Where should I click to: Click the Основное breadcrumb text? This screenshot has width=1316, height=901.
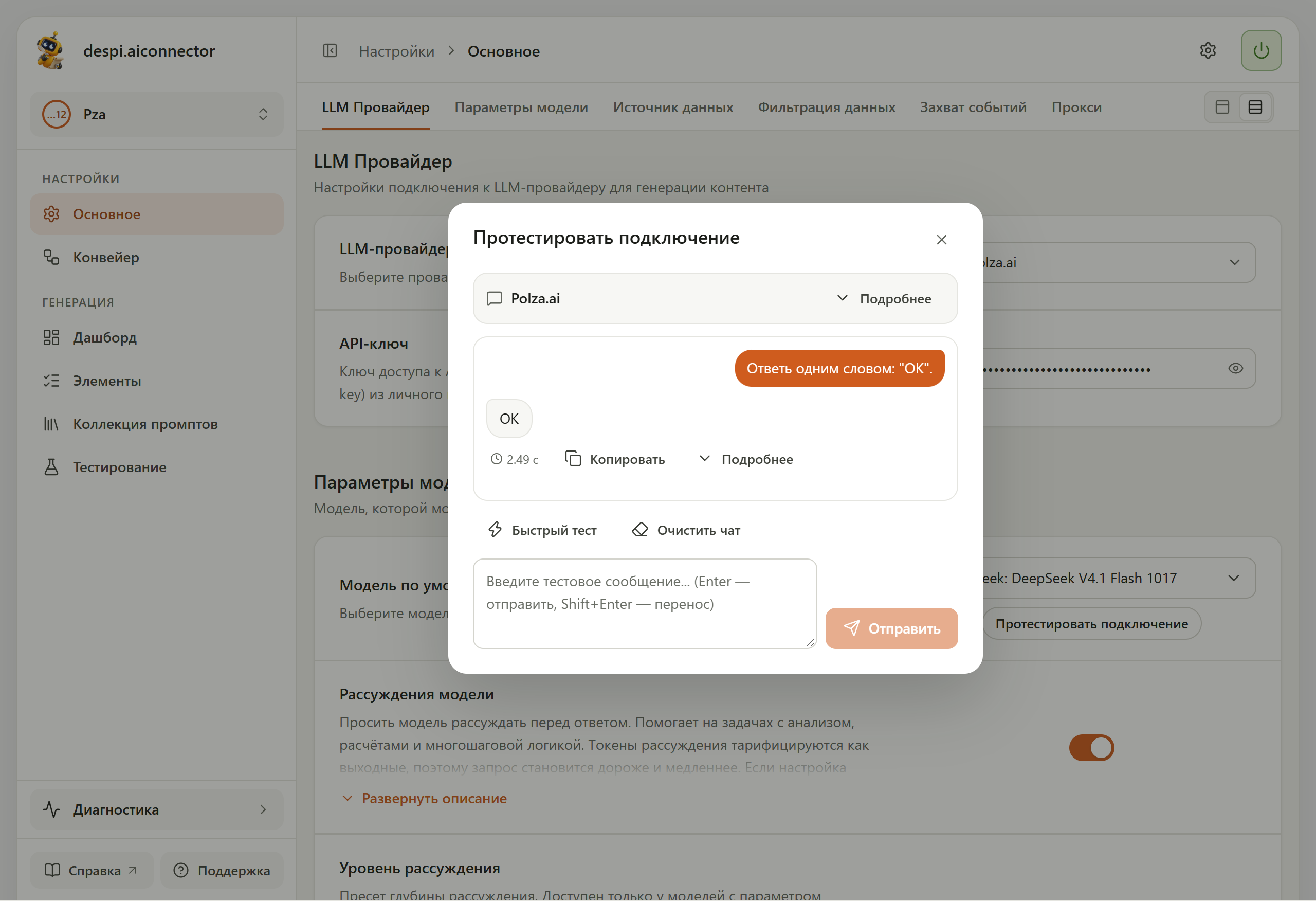(503, 51)
